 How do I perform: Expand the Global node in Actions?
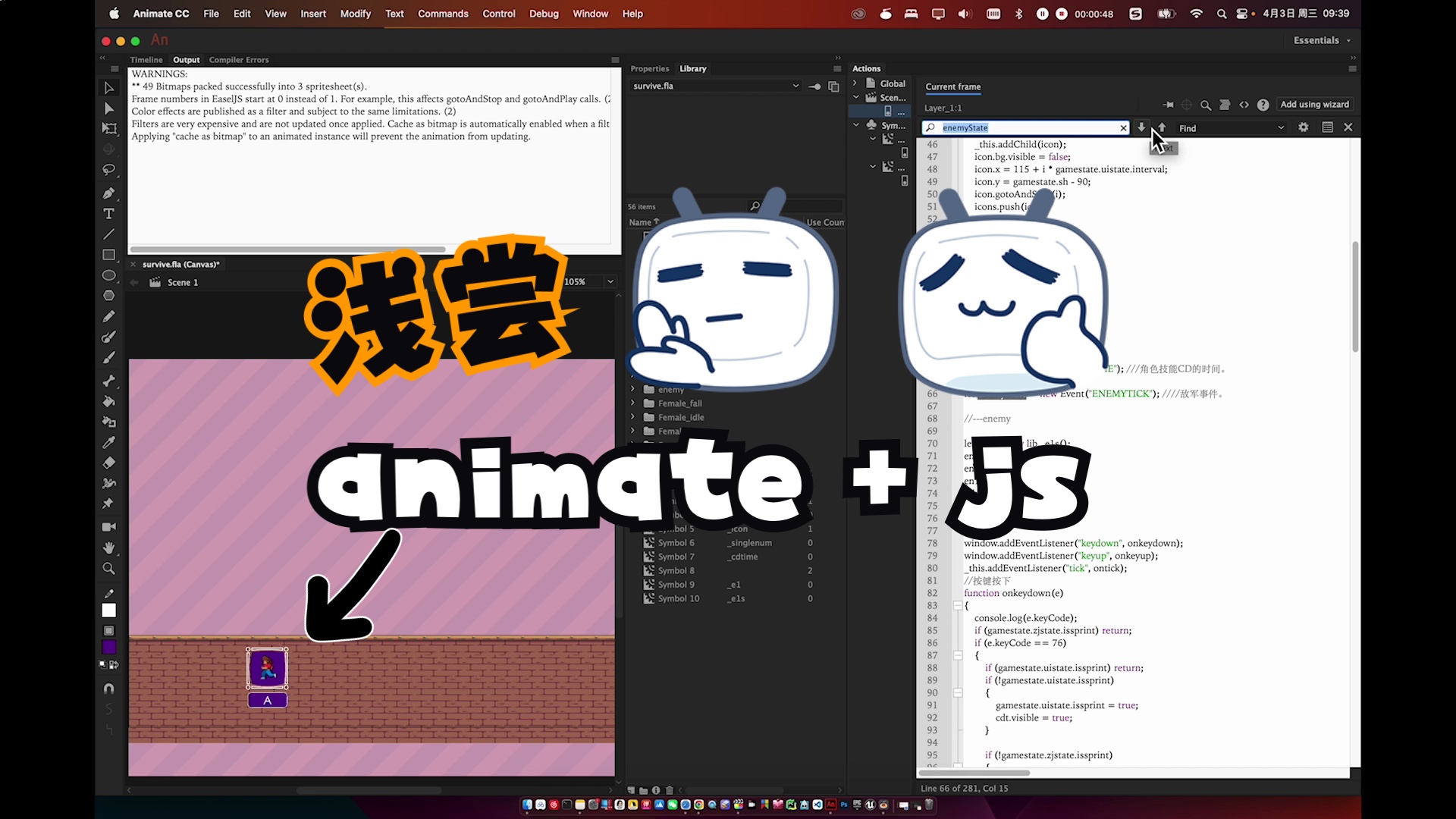[x=855, y=83]
